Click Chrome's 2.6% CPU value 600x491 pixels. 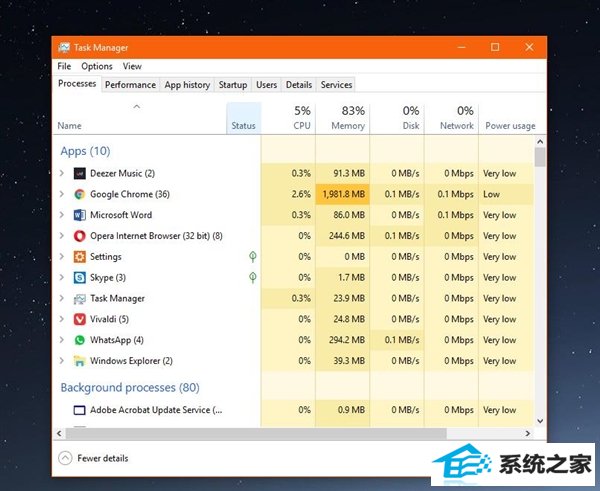pos(301,194)
